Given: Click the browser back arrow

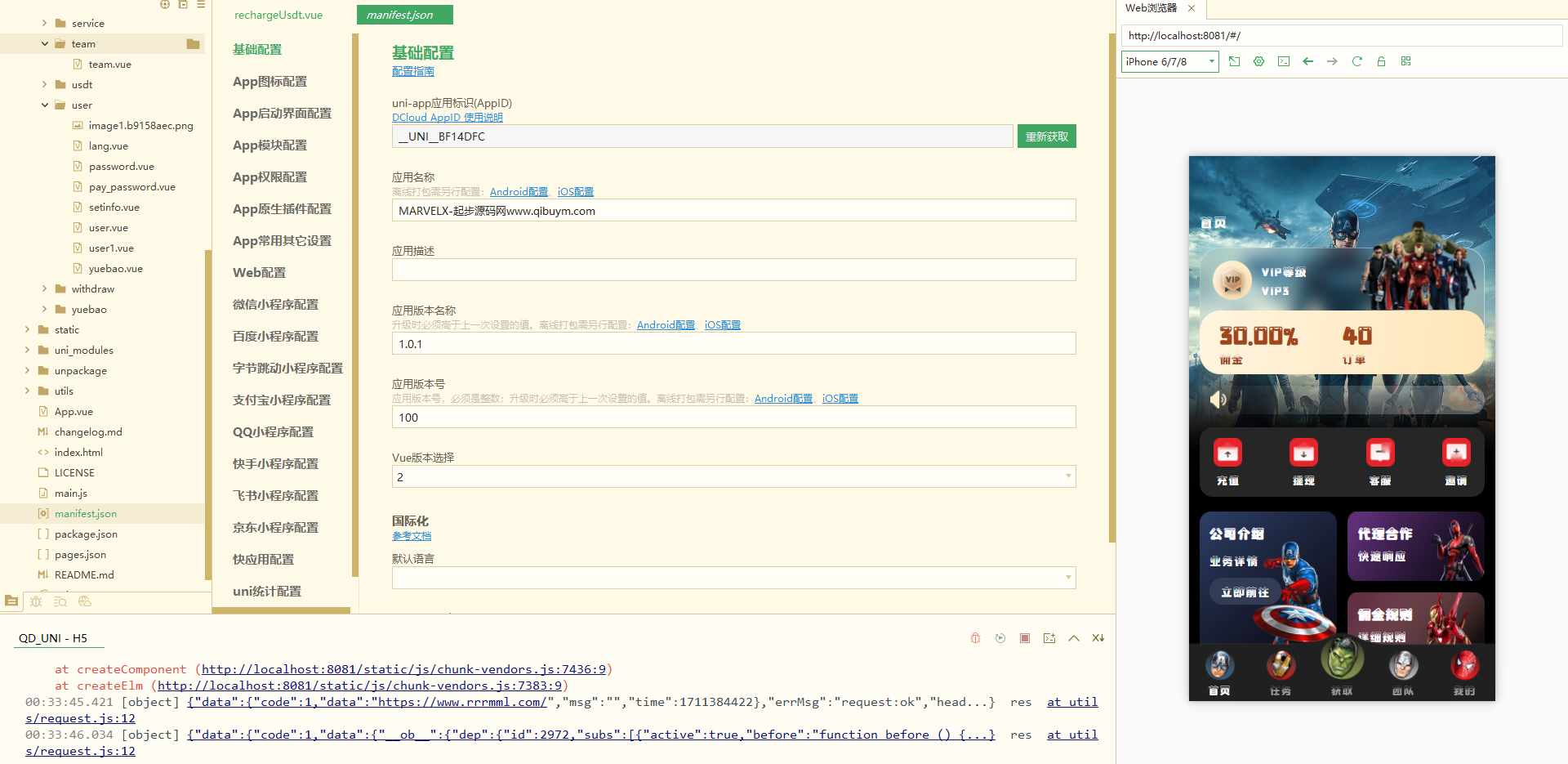Looking at the screenshot, I should [x=1307, y=61].
